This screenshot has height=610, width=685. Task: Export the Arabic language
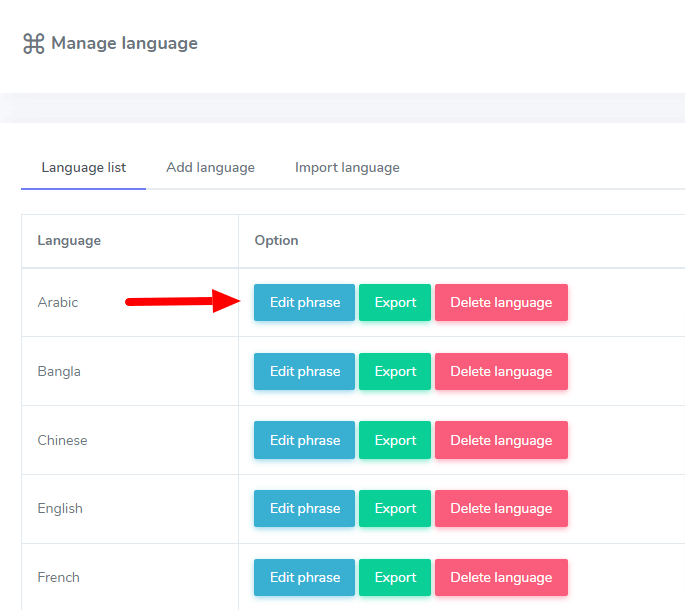pyautogui.click(x=395, y=303)
